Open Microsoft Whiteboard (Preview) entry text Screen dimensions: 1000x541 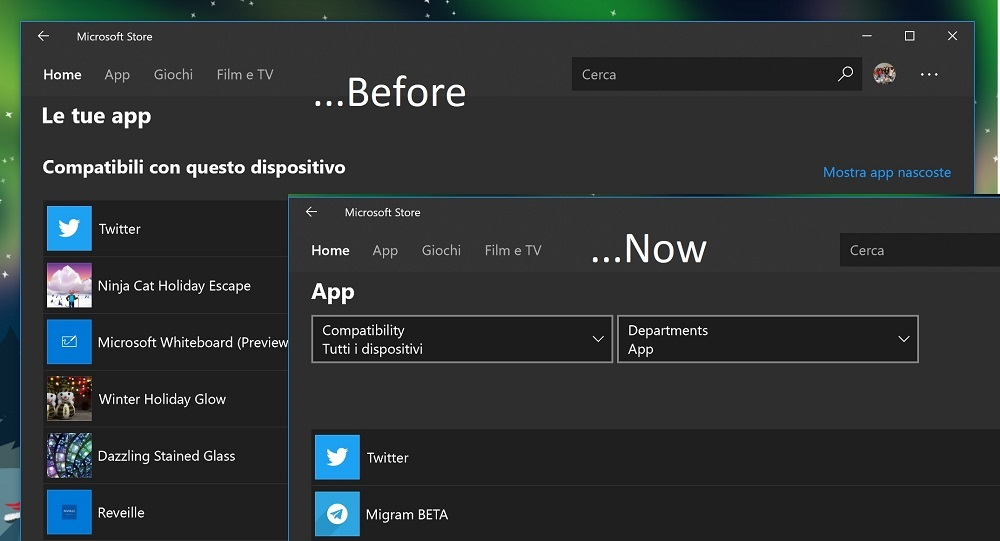tap(193, 343)
